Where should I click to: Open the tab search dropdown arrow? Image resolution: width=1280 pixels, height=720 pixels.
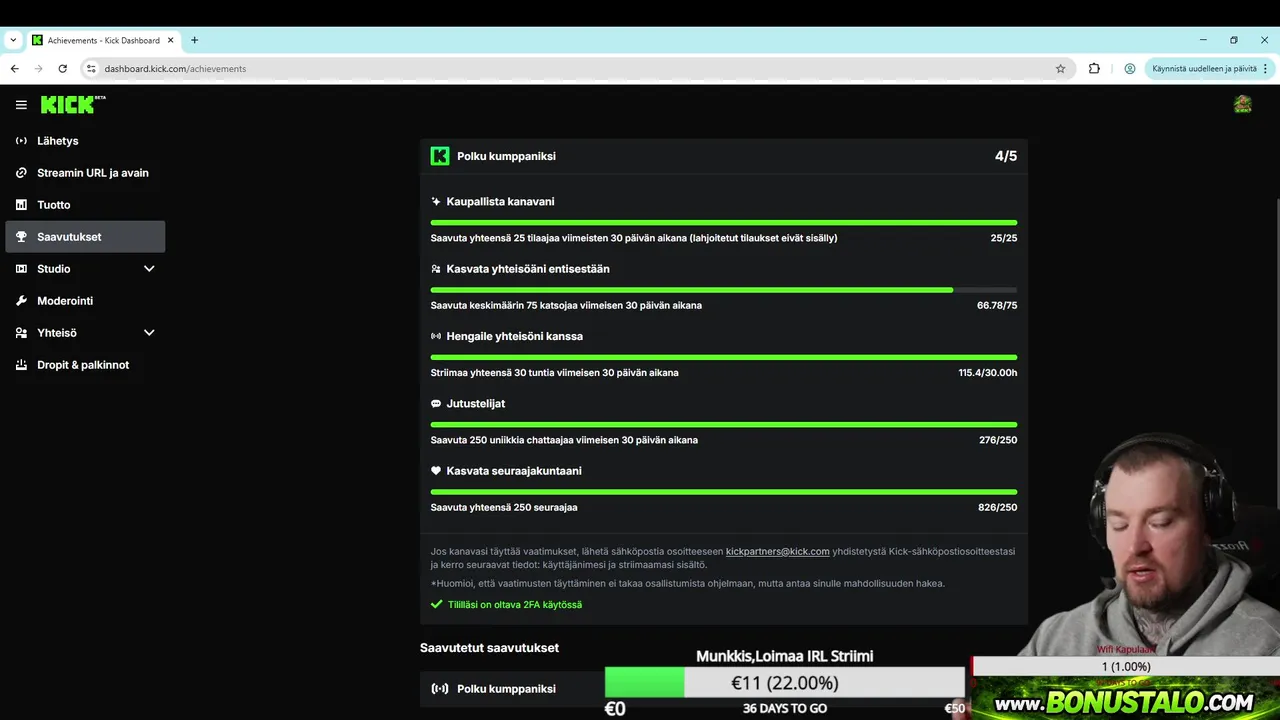click(x=13, y=41)
